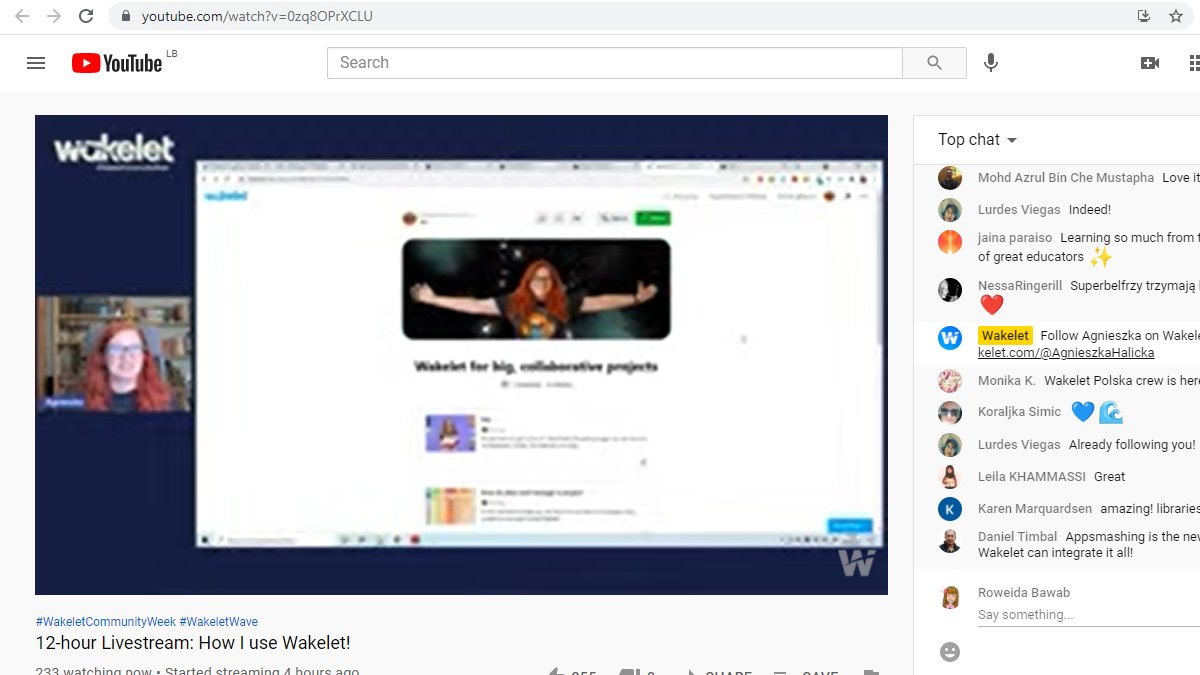1200x675 pixels.
Task: Click Karen Marquardsen 'amazing! libraries' message
Action: [x=1150, y=509]
